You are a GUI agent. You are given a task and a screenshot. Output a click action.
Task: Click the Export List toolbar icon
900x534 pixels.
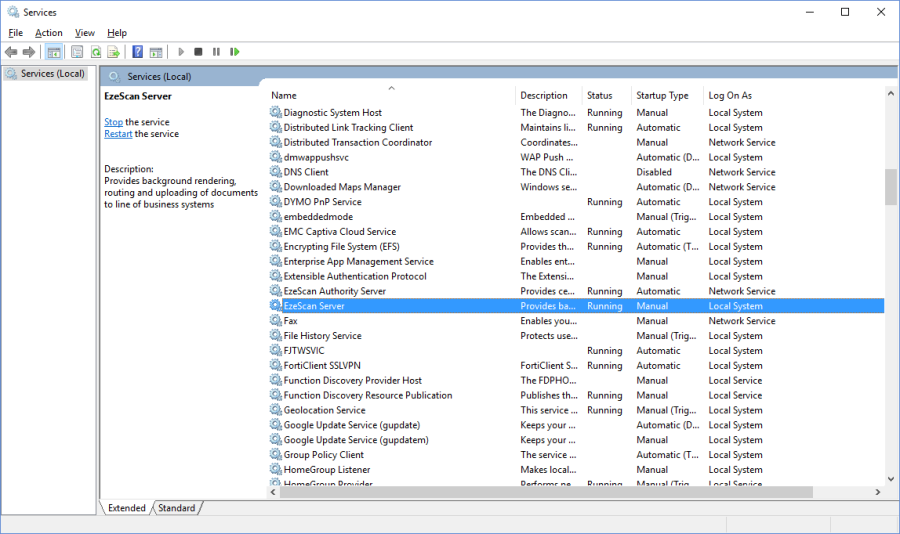pyautogui.click(x=114, y=52)
